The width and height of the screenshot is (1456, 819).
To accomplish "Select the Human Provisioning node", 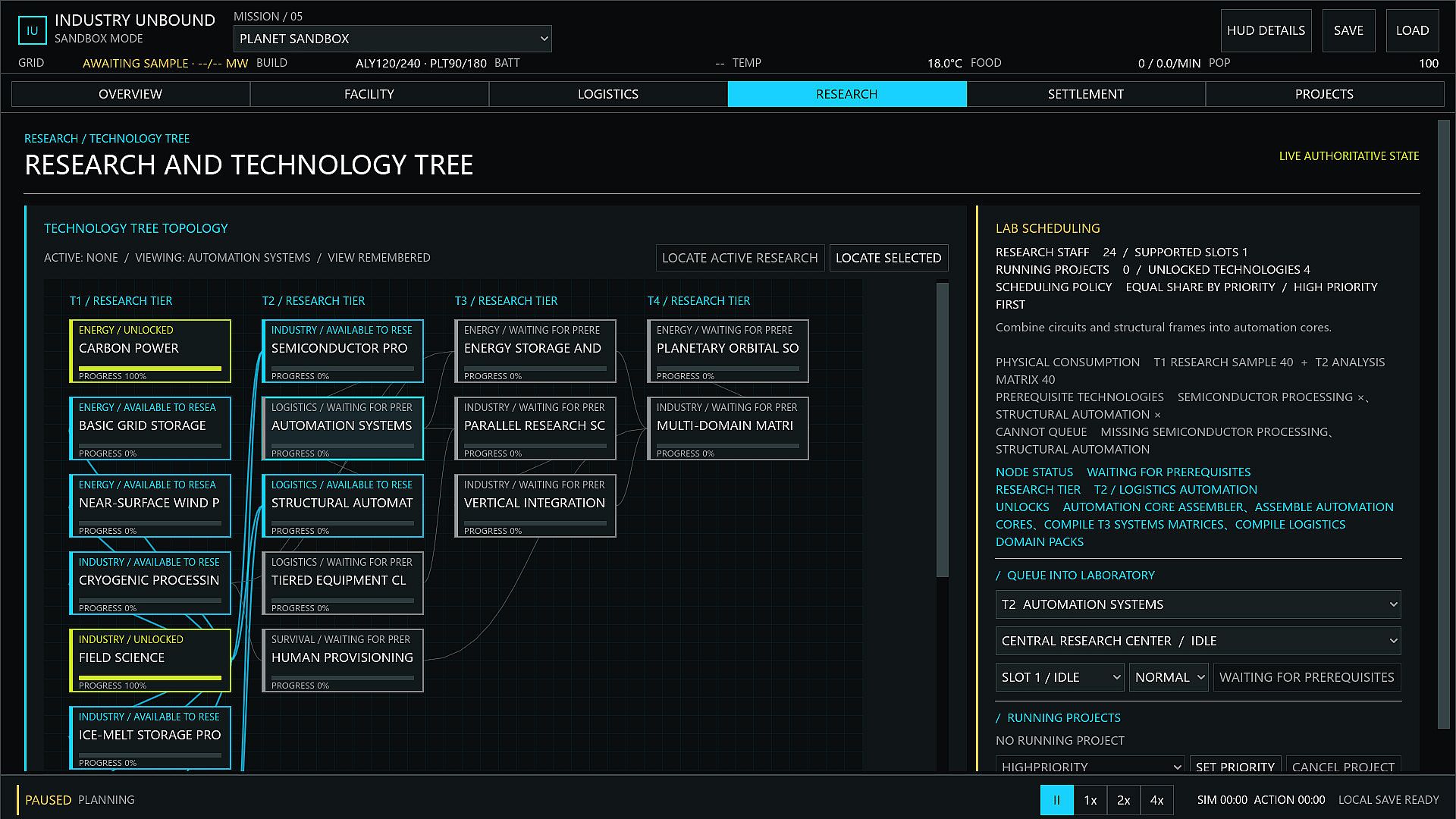I will coord(343,661).
